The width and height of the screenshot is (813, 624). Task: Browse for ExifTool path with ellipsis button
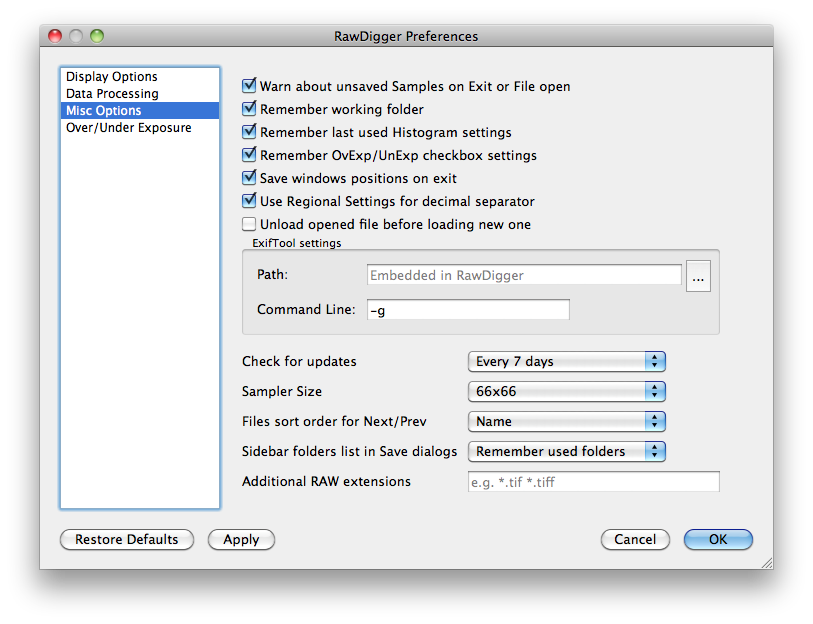(698, 276)
